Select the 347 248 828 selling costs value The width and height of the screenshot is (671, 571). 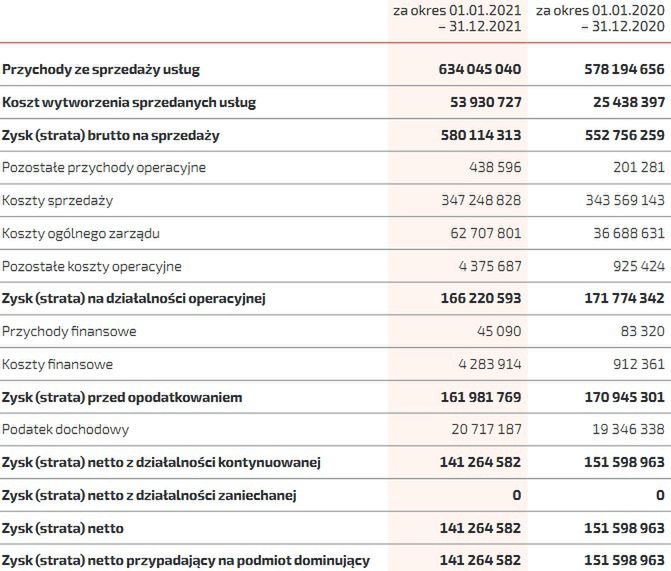480,201
